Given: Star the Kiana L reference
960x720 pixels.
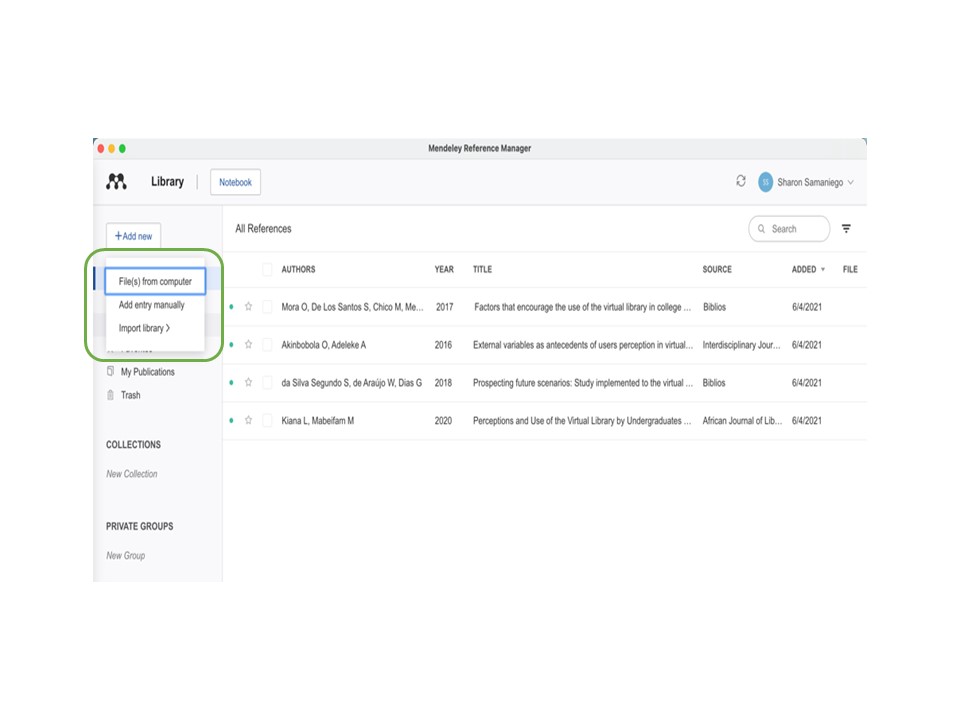Looking at the screenshot, I should coord(249,420).
